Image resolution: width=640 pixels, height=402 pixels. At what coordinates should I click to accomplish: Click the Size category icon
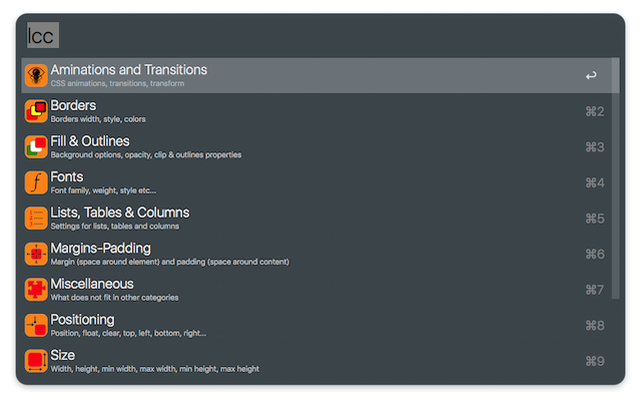tap(36, 361)
